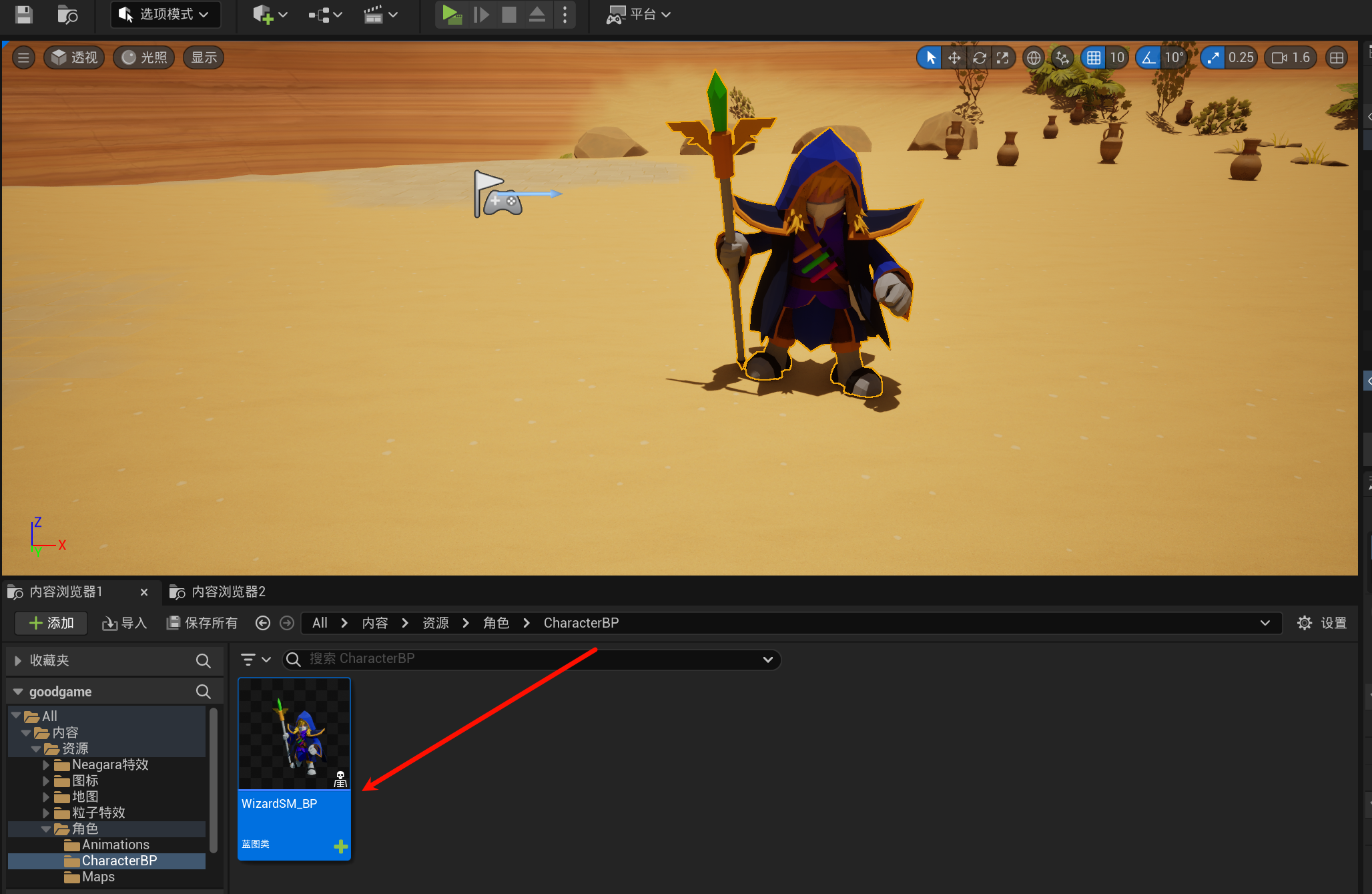The width and height of the screenshot is (1372, 894).
Task: Click the 保存所有 save all button
Action: [202, 623]
